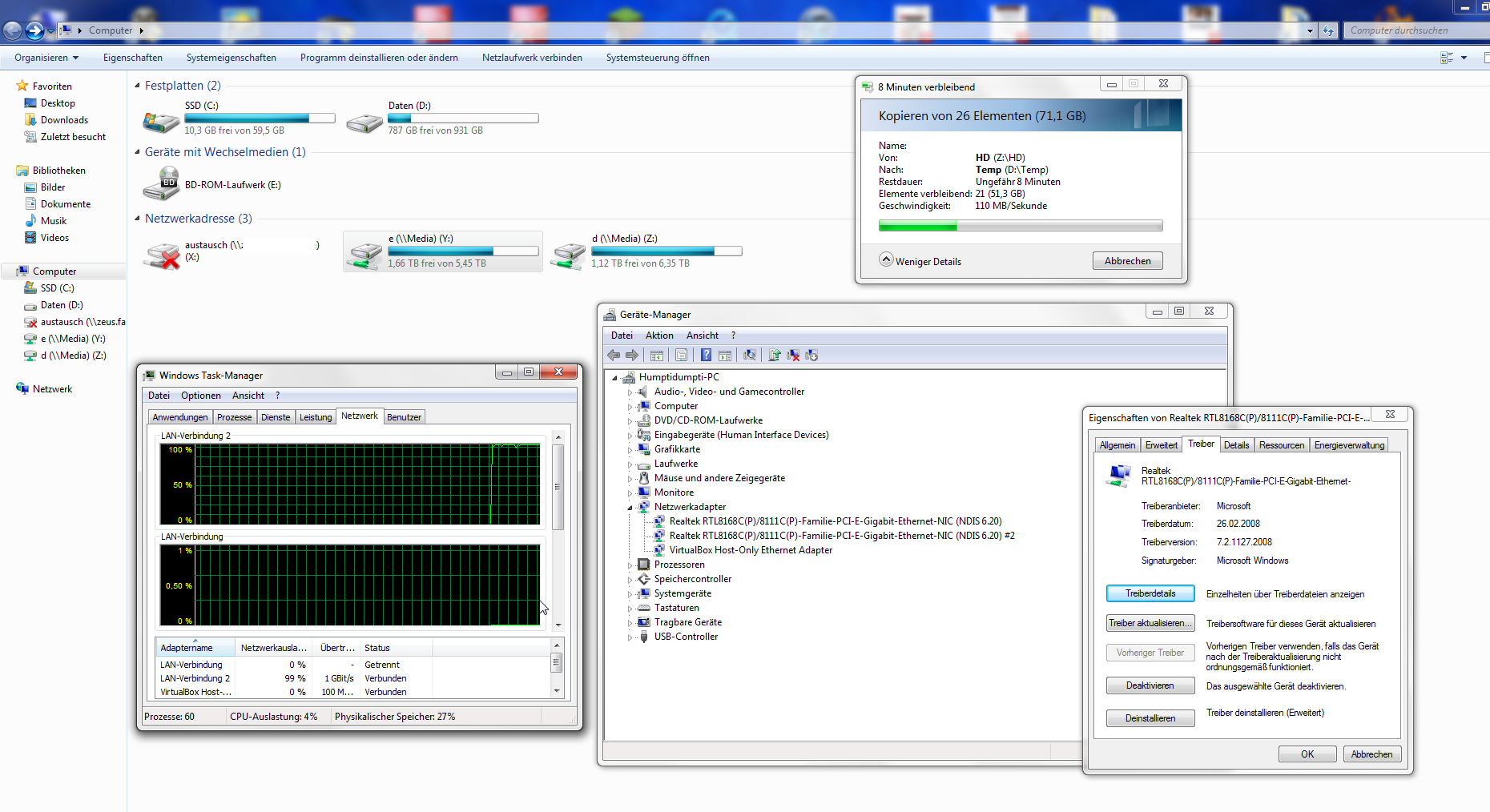This screenshot has height=812, width=1490.
Task: Open Aktion menu in Geräte-Manager
Action: [659, 336]
